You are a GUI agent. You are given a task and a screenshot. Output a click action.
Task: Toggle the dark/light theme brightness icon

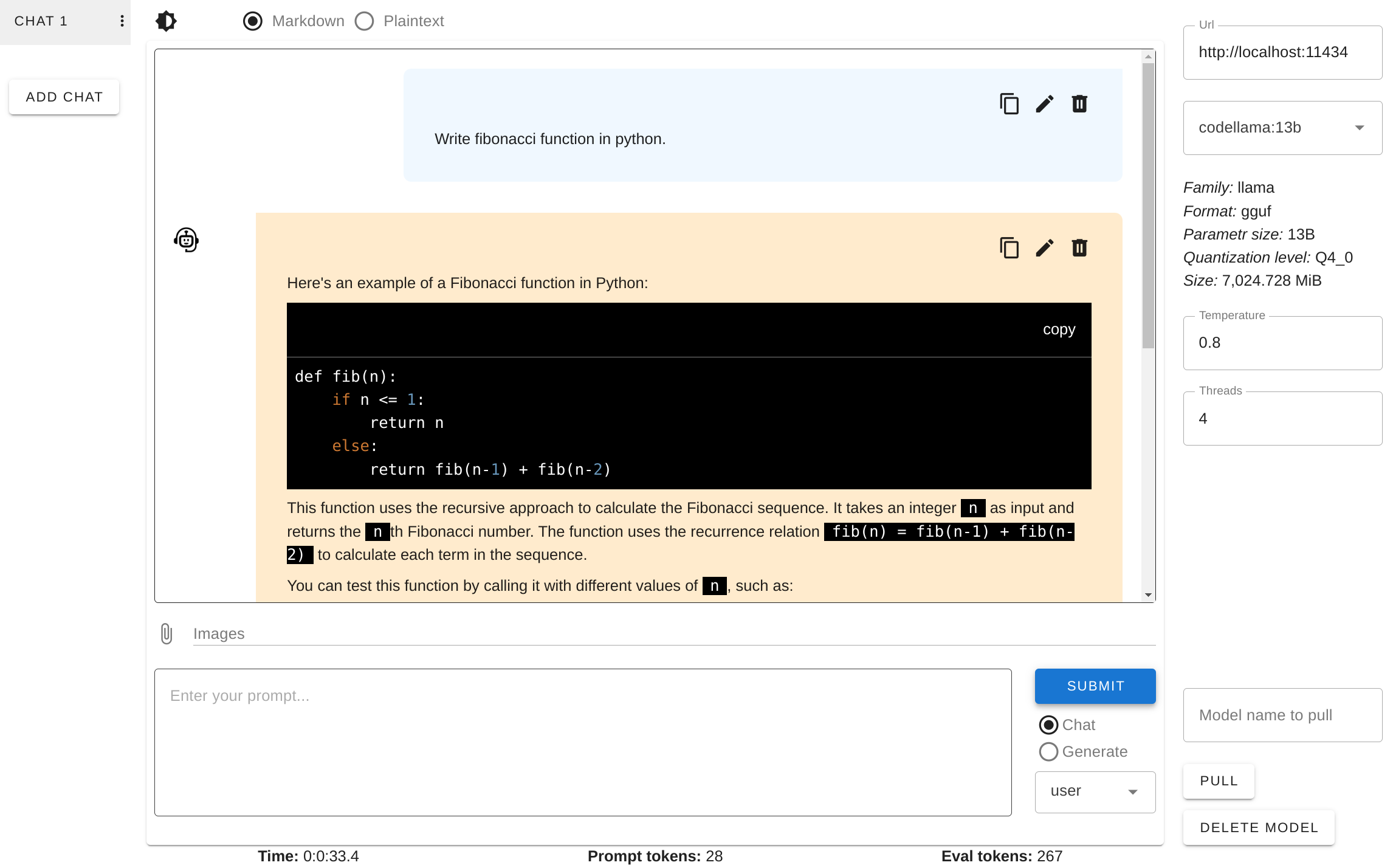pos(166,21)
